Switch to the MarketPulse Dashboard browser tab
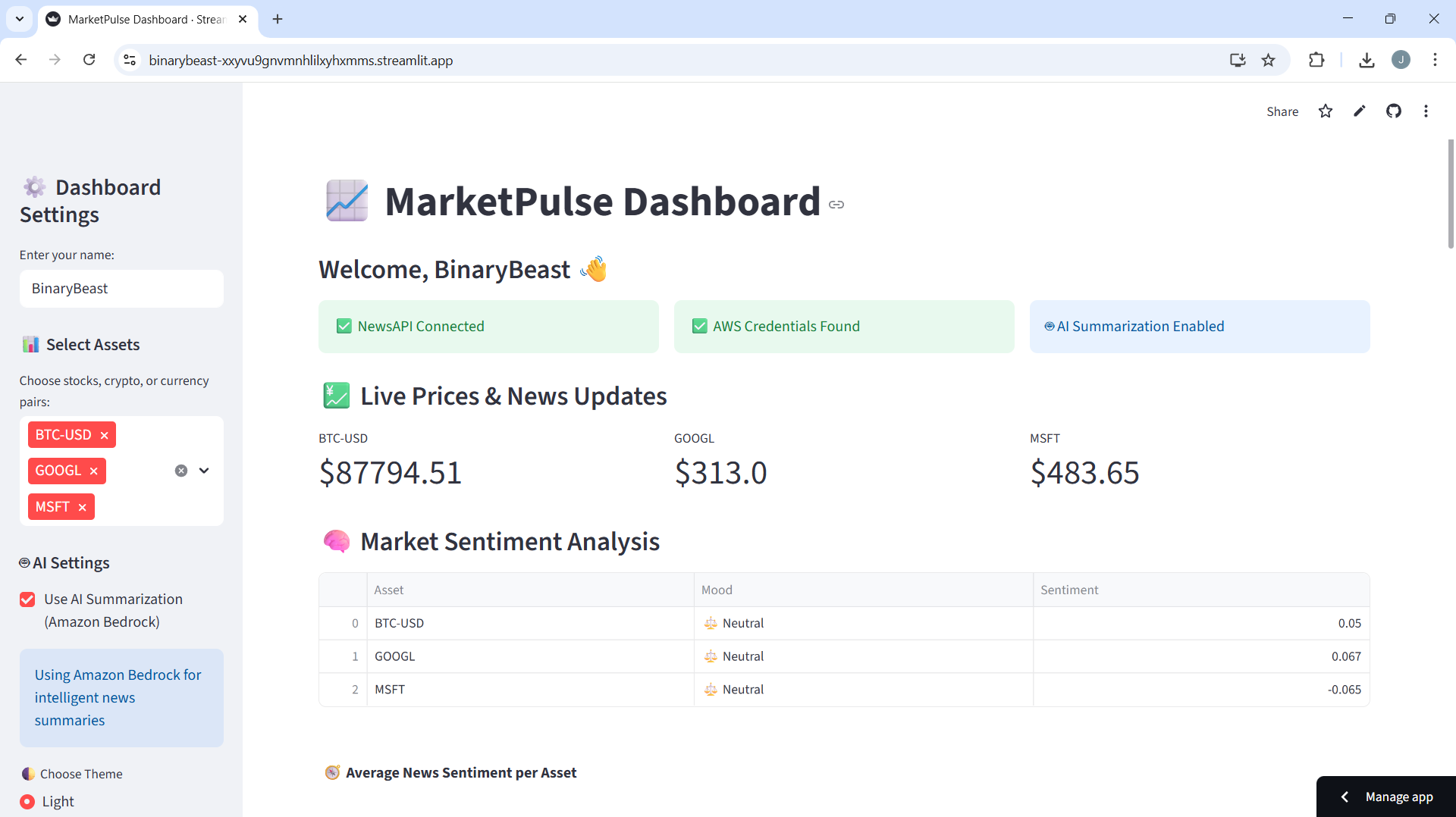 136,19
